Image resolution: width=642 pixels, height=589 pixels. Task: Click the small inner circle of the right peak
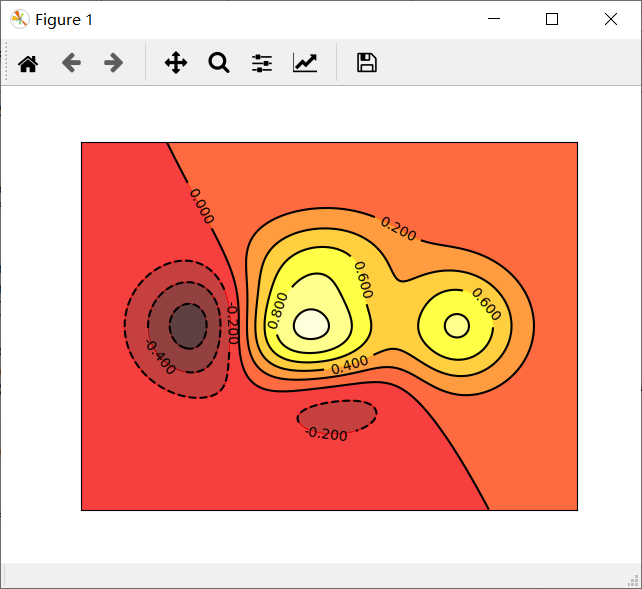coord(457,326)
